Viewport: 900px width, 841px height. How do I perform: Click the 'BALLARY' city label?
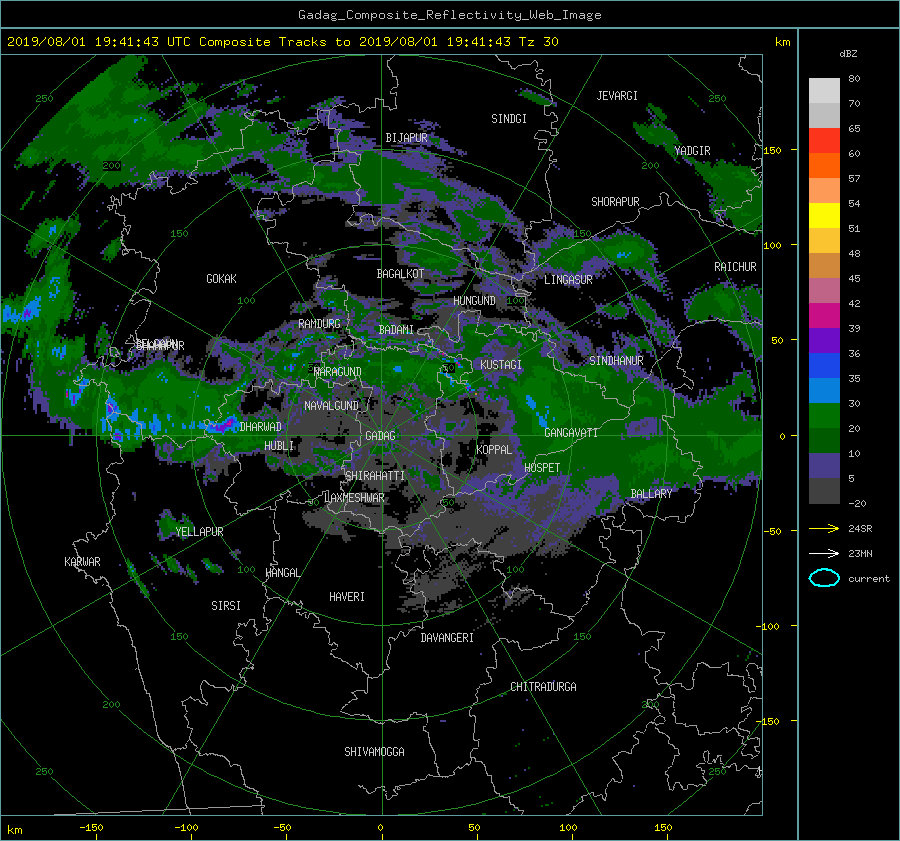tap(651, 494)
